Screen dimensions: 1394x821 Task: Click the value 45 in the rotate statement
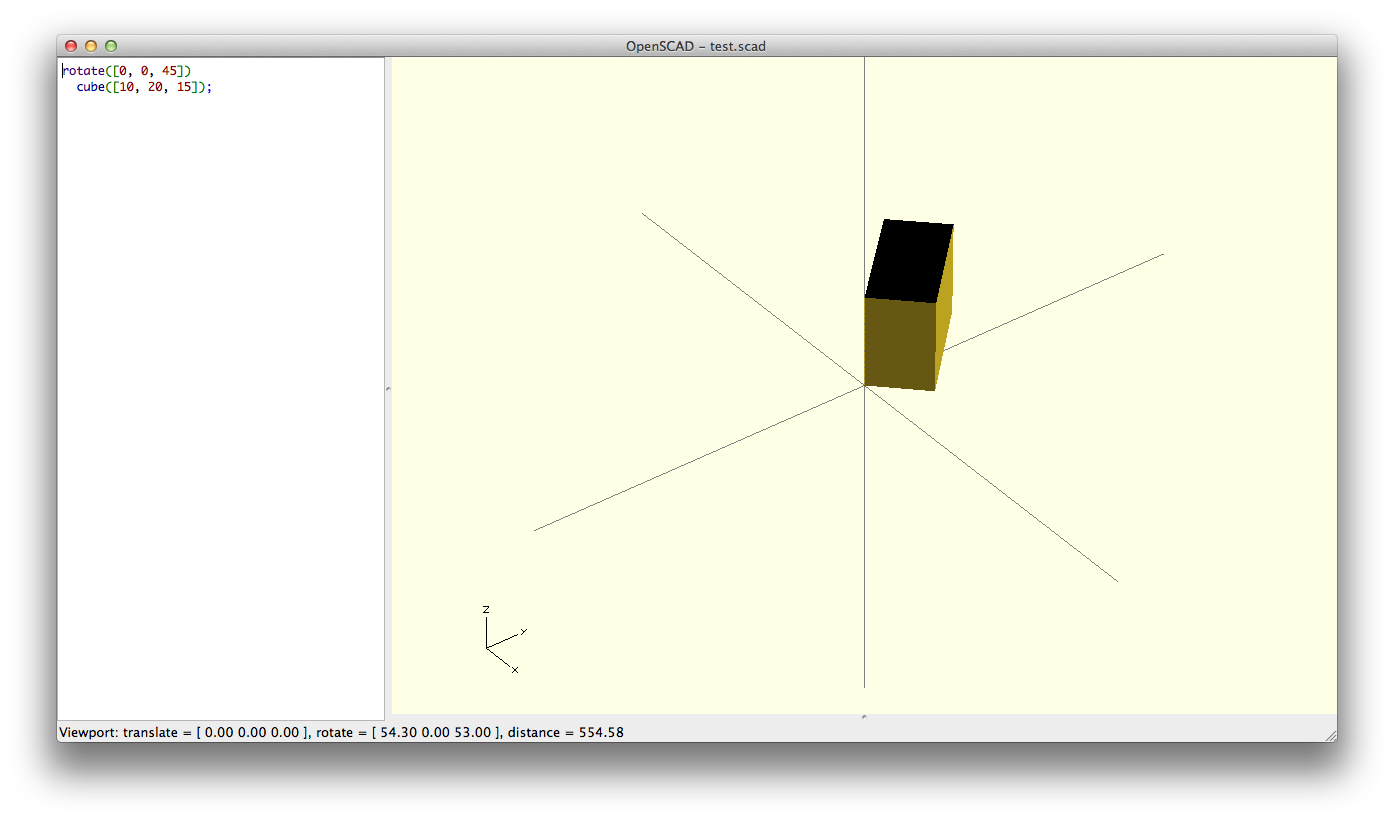pos(169,70)
